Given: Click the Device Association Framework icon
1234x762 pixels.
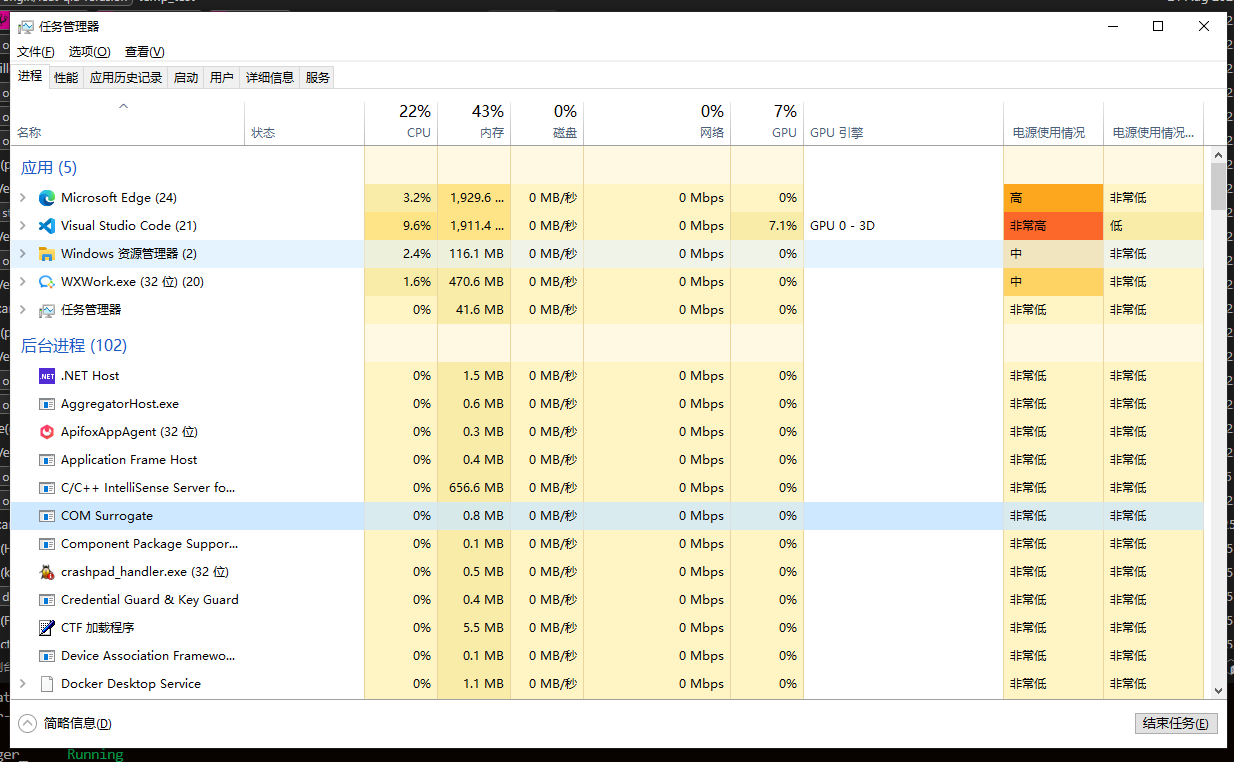Looking at the screenshot, I should coord(46,656).
